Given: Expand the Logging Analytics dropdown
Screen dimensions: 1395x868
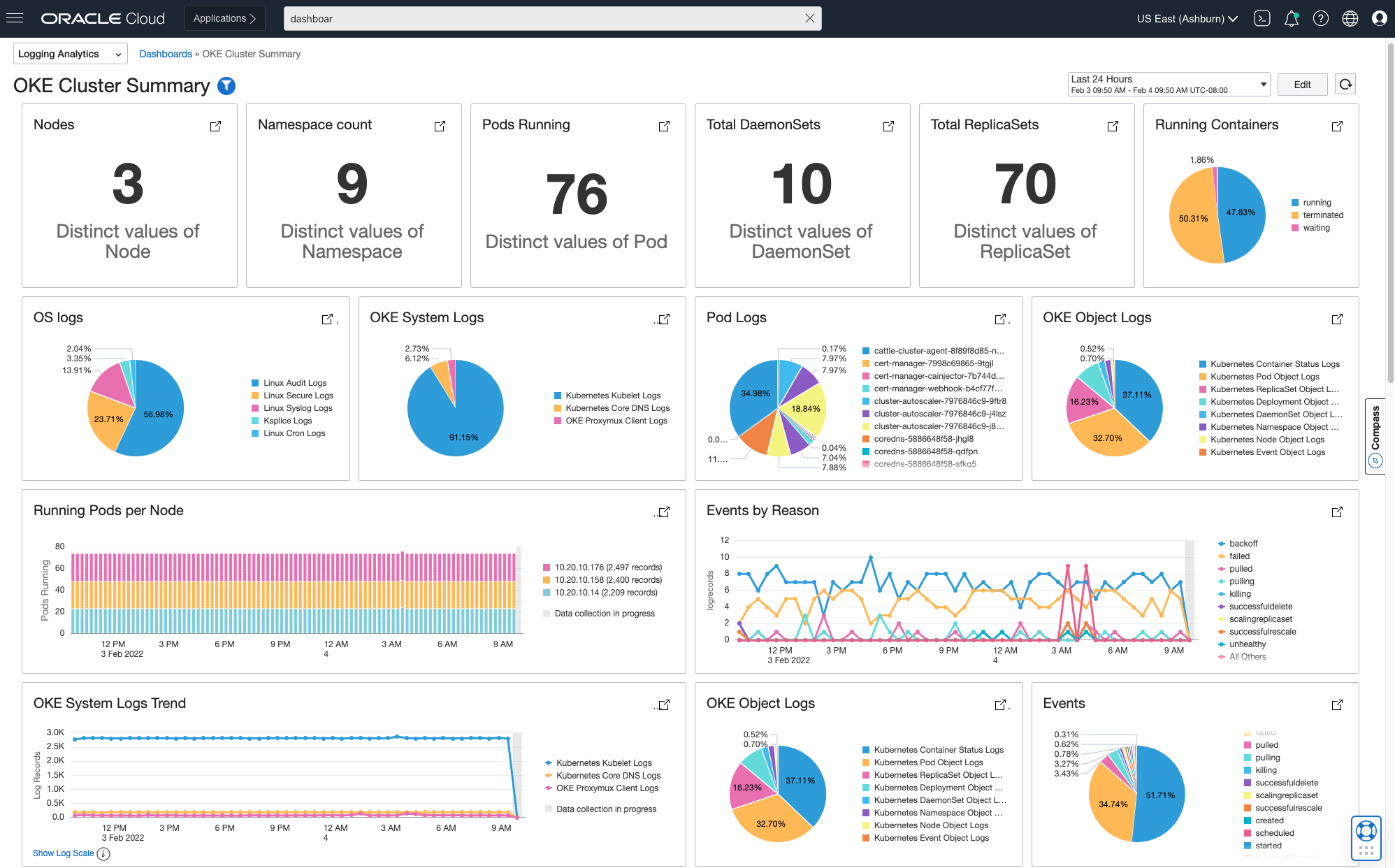Looking at the screenshot, I should point(70,54).
